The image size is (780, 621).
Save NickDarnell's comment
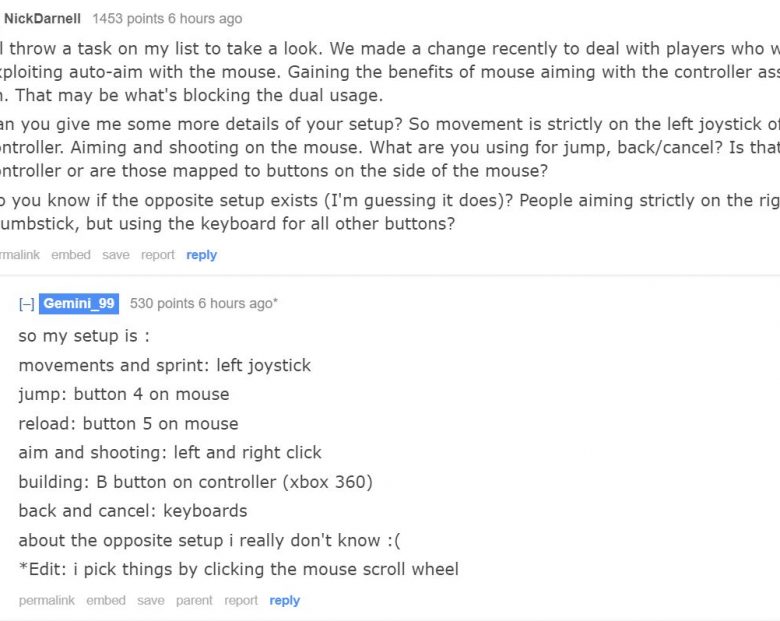pos(115,255)
